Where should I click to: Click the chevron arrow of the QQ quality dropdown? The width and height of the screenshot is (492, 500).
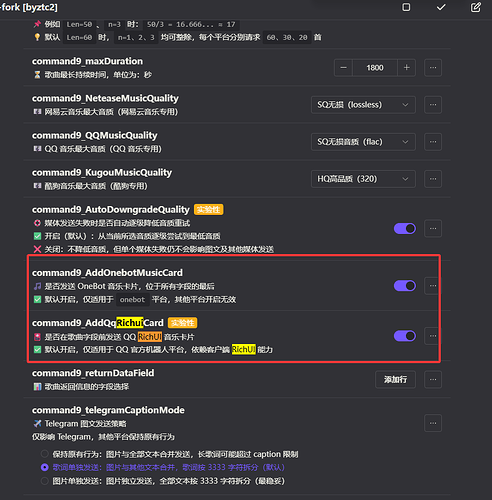point(405,142)
